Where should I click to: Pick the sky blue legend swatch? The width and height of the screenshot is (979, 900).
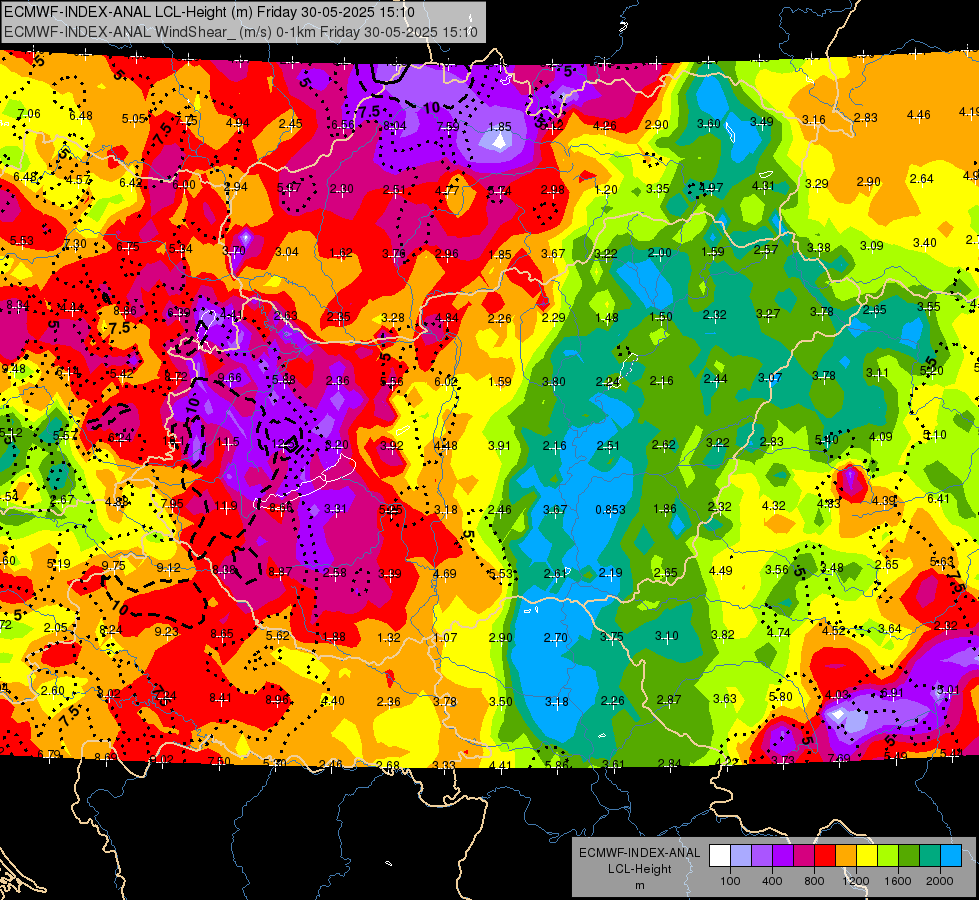point(951,856)
